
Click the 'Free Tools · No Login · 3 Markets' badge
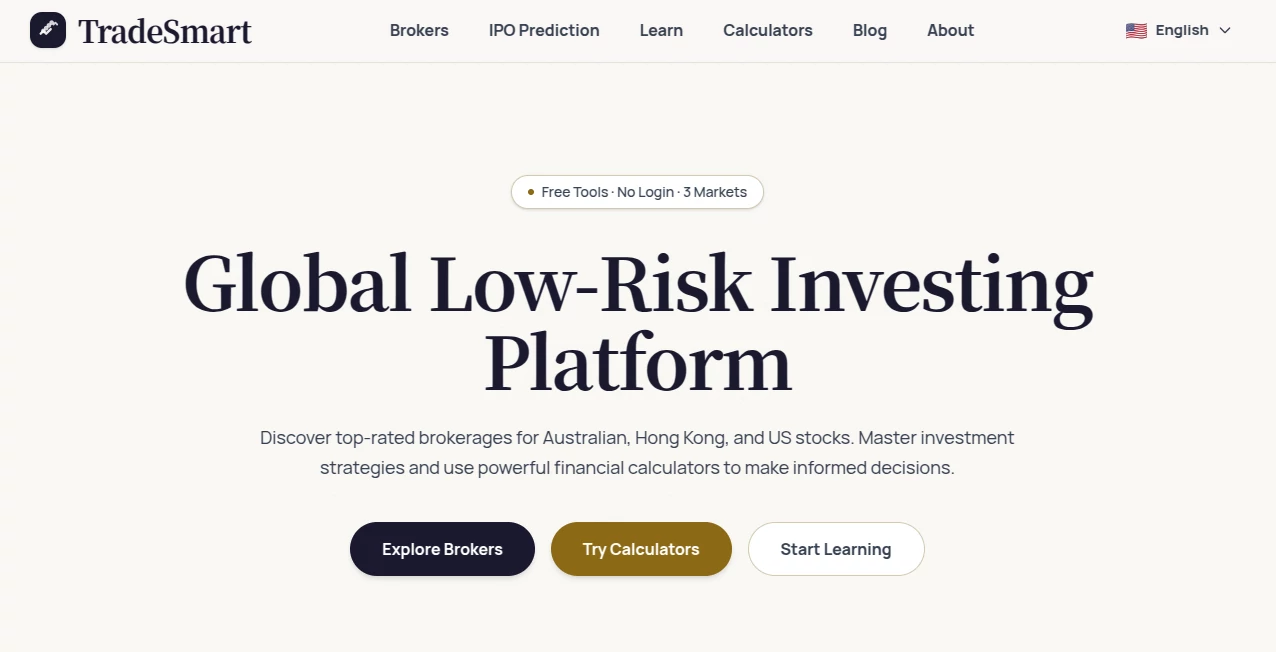tap(637, 191)
